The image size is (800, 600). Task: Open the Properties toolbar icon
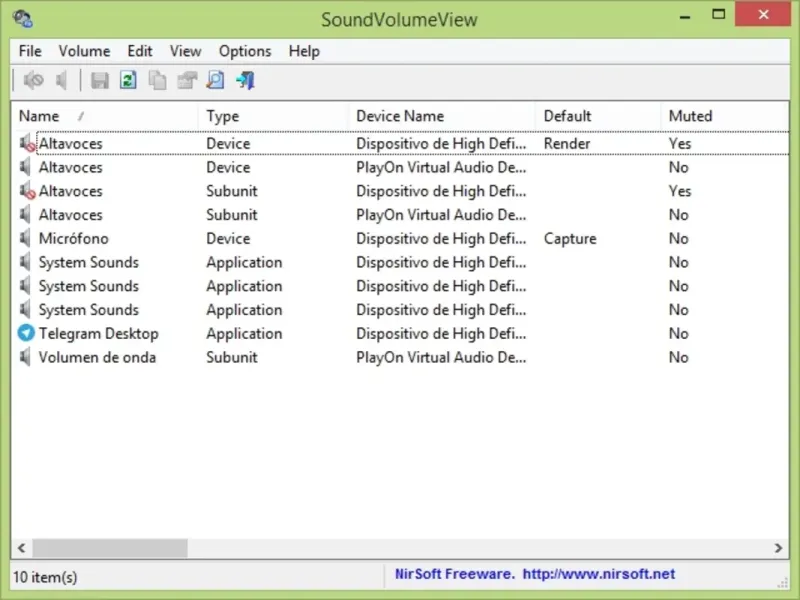[186, 80]
